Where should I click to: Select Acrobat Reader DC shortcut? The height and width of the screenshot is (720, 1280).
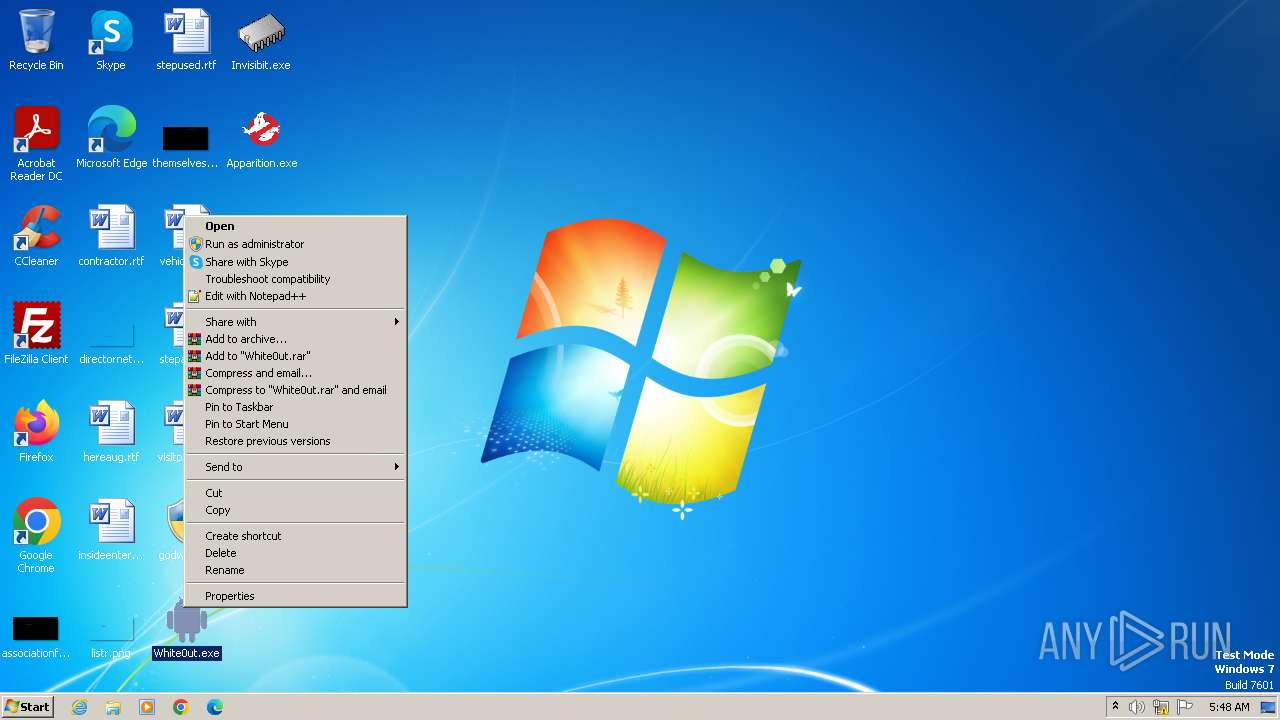(36, 144)
